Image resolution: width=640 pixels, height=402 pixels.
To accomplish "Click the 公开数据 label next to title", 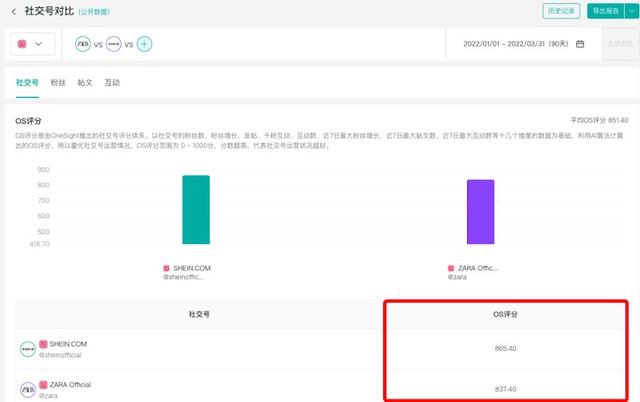I will pyautogui.click(x=94, y=12).
